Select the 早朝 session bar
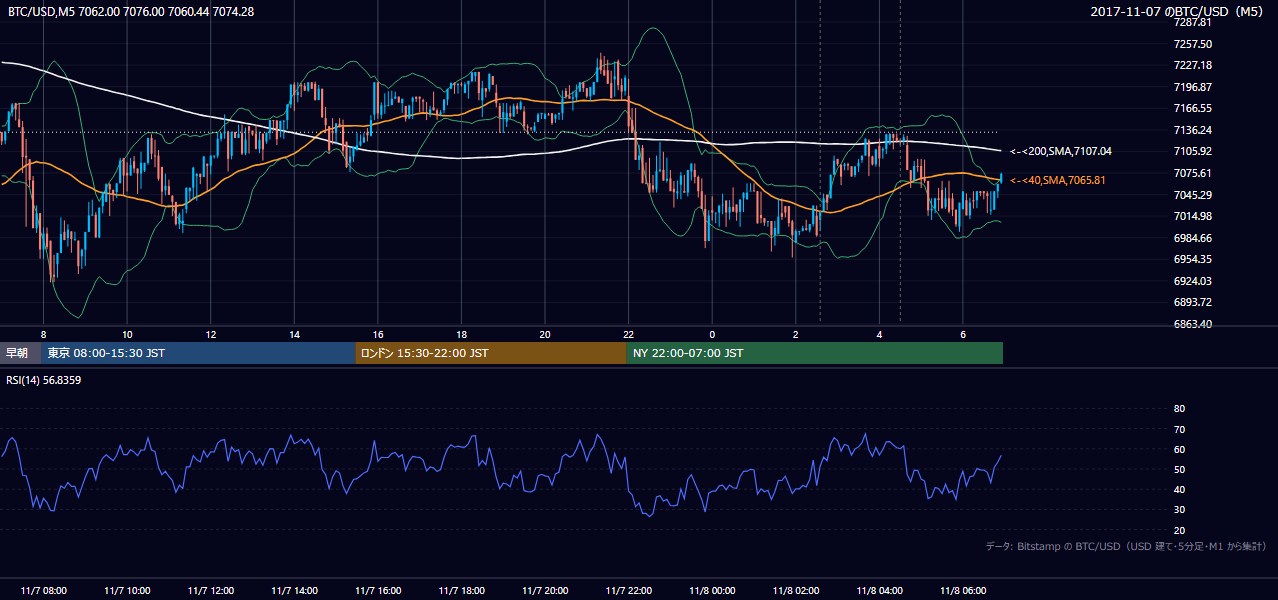The height and width of the screenshot is (600, 1278). pyautogui.click(x=20, y=353)
